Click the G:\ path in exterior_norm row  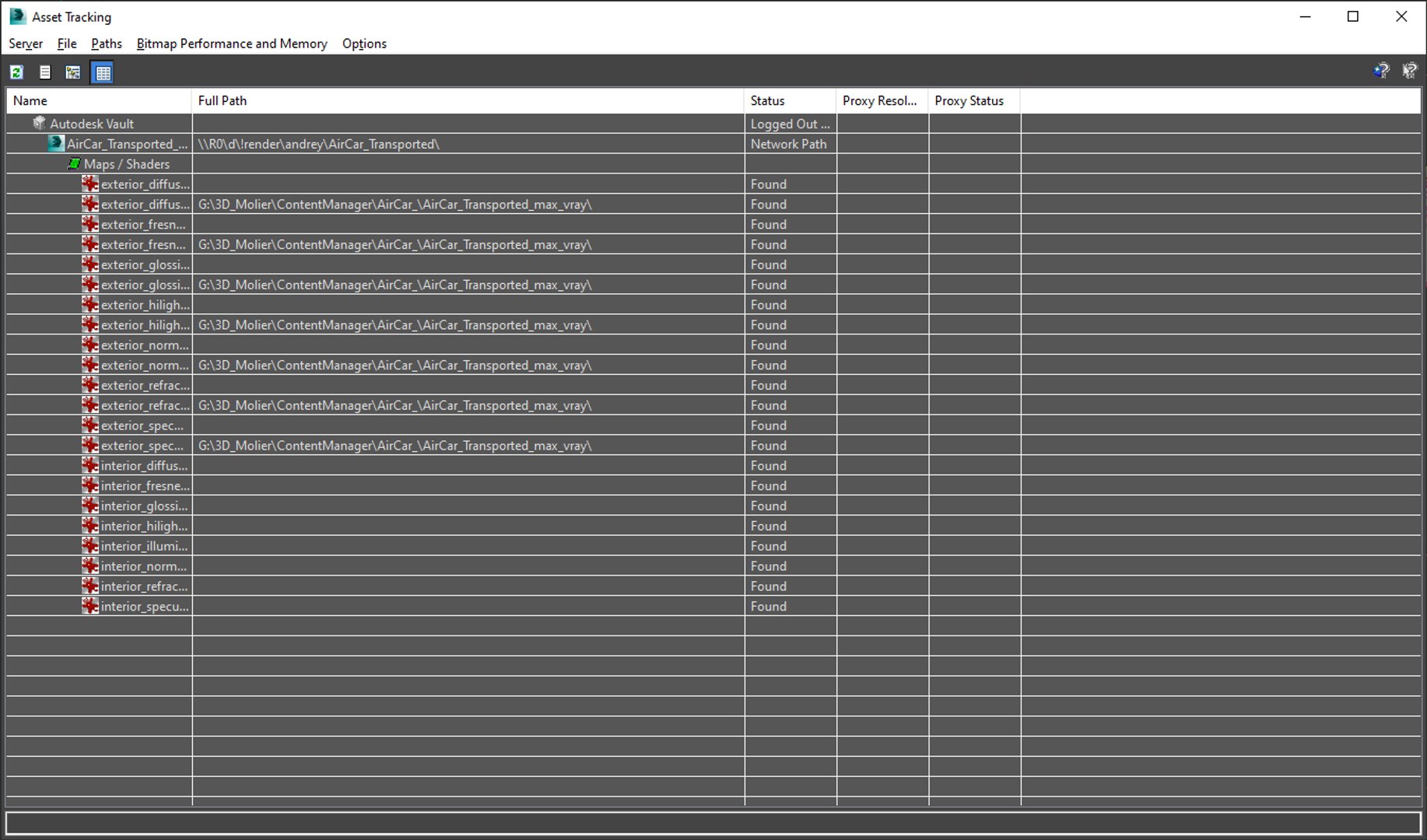pos(395,366)
